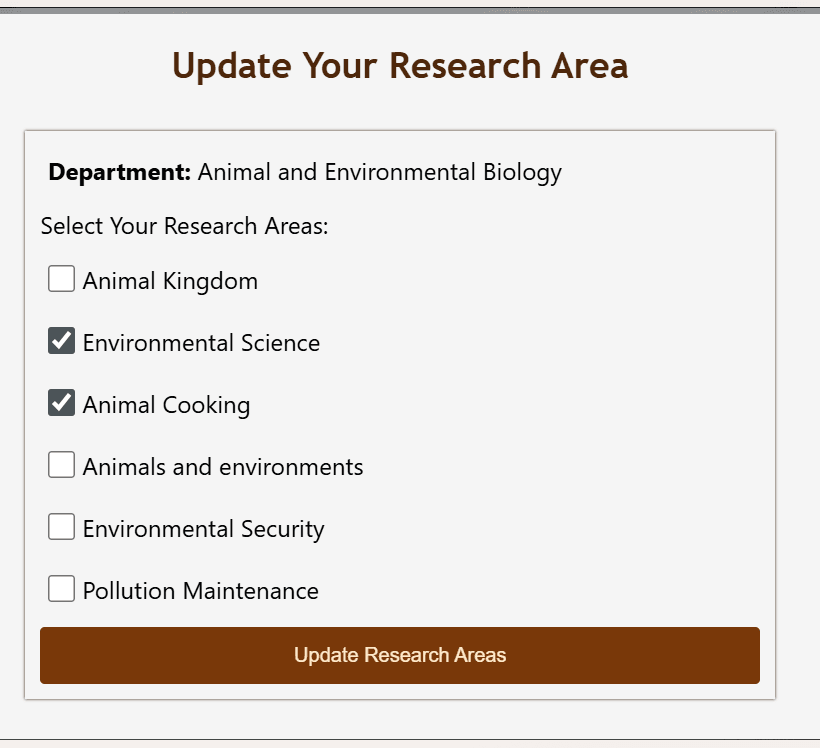The image size is (820, 748).
Task: Click the "Select Your Research Areas:" prompt
Action: point(185,226)
